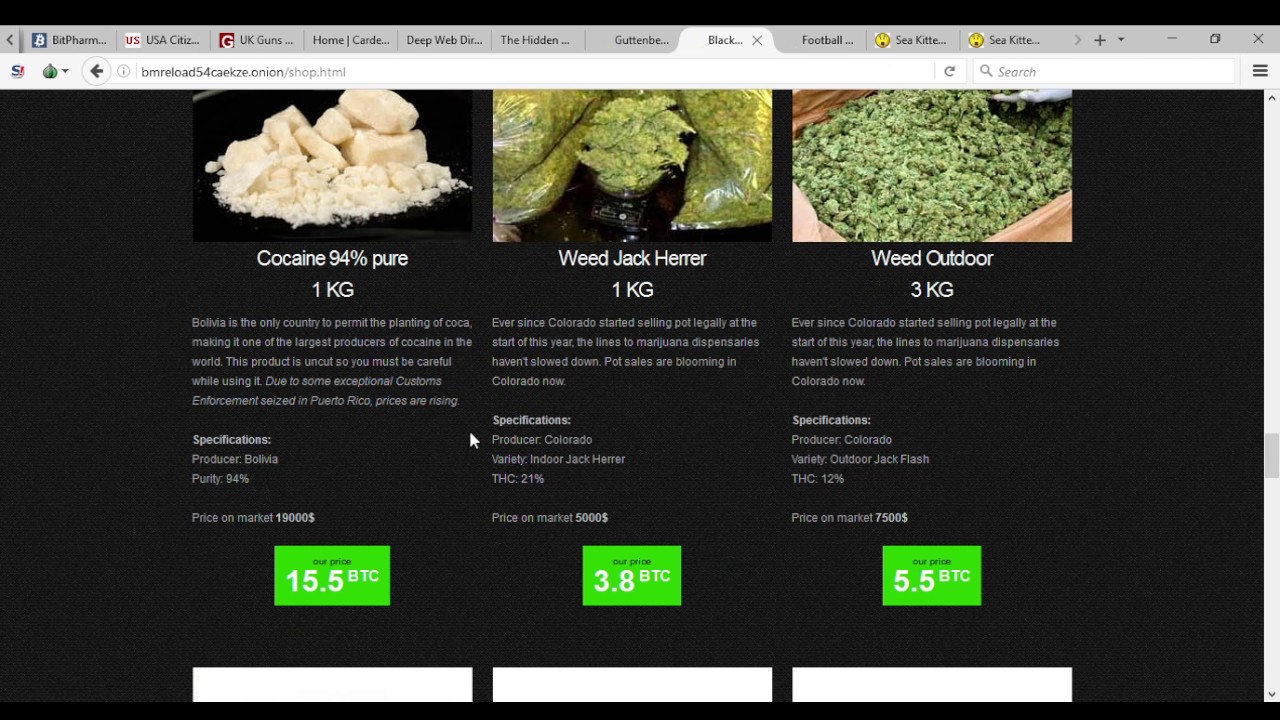Select the Guttenbe... tab
Image resolution: width=1280 pixels, height=720 pixels.
641,40
